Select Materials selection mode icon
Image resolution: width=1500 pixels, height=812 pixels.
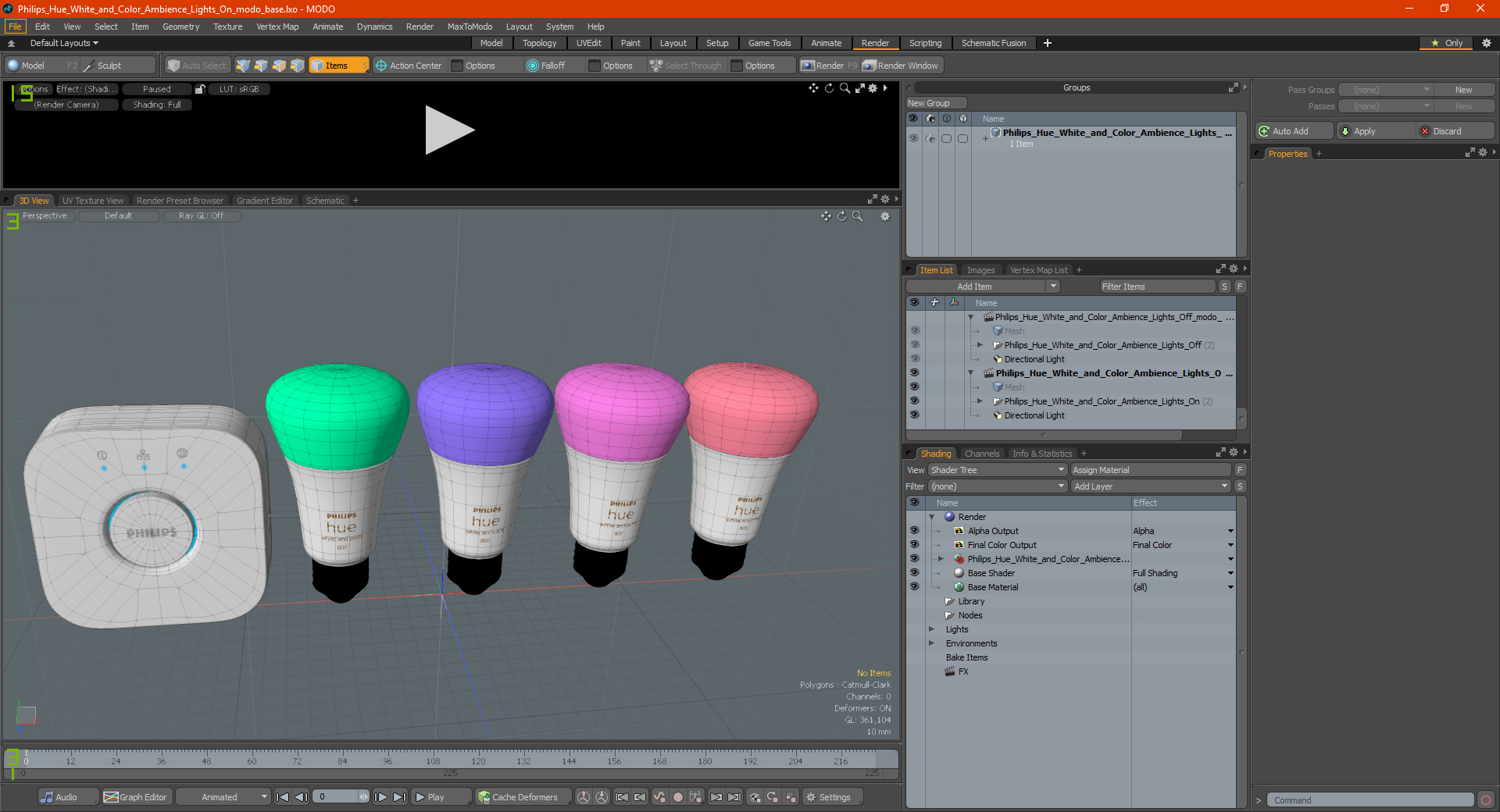(297, 66)
